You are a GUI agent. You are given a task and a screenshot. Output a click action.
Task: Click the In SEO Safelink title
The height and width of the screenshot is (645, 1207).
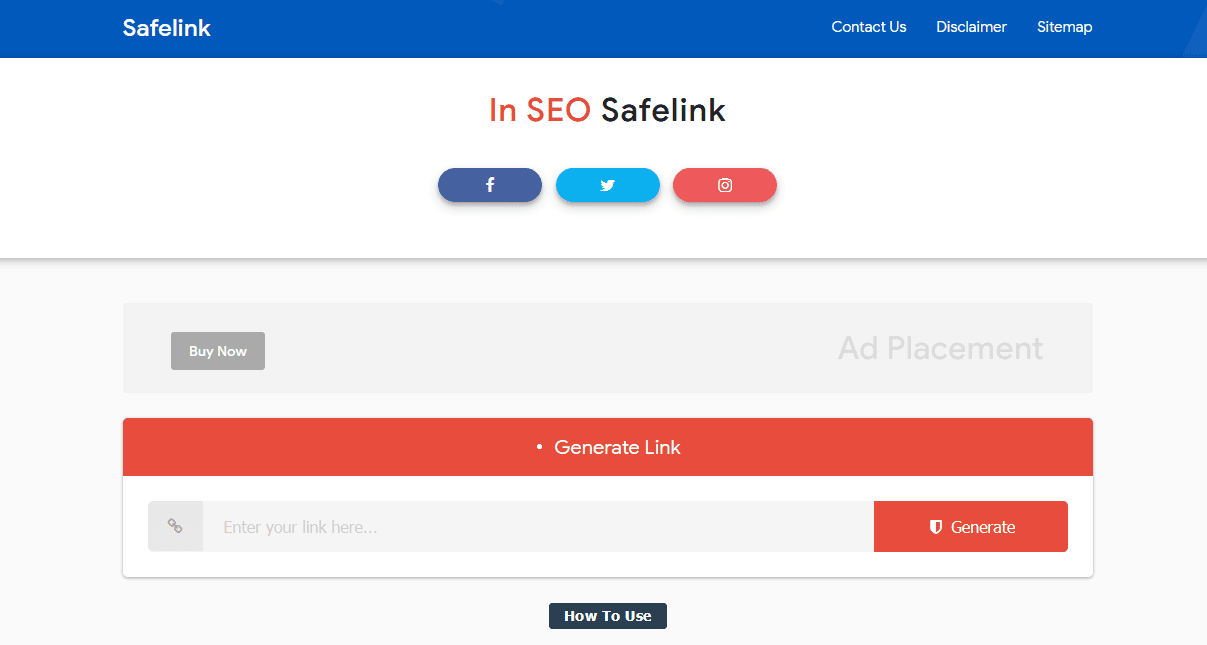point(607,110)
